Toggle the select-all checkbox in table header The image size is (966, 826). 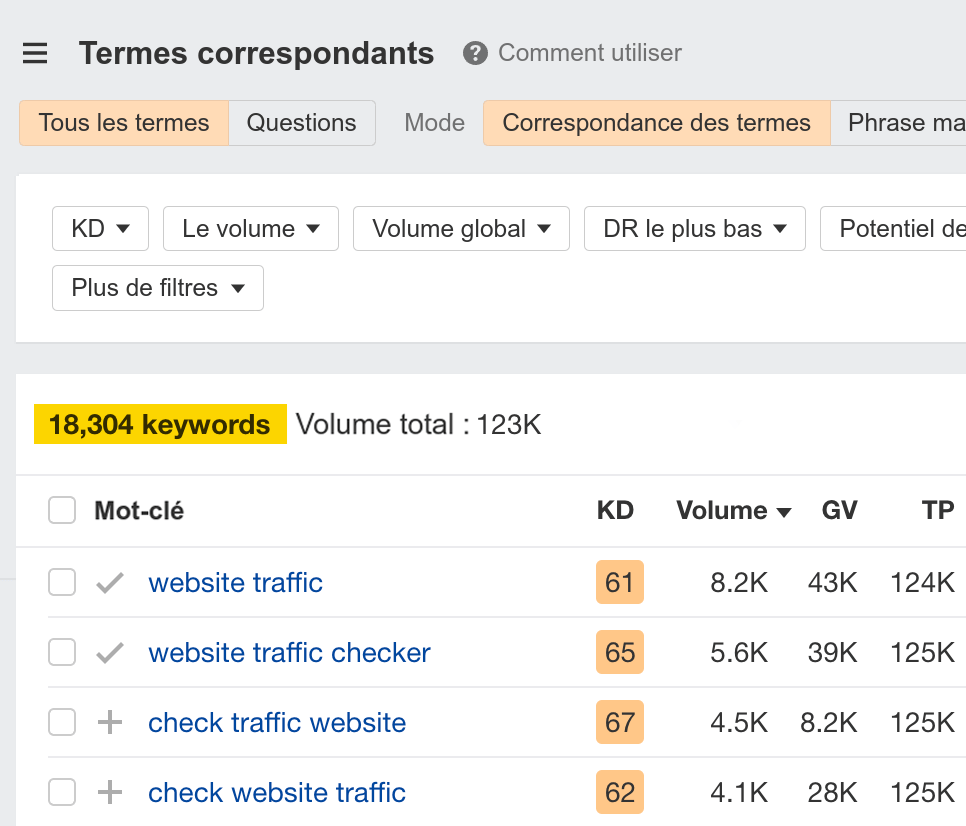click(62, 510)
